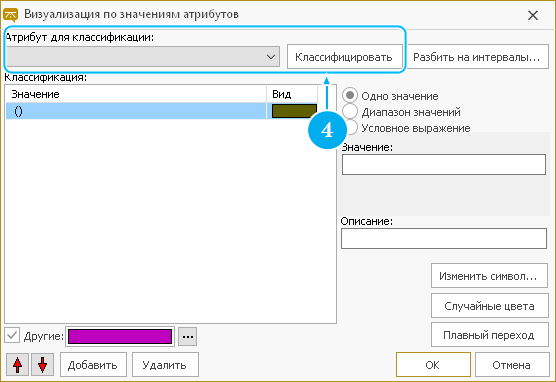The image size is (556, 382).
Task: Open the ellipsis button next to Другие
Action: (x=188, y=336)
